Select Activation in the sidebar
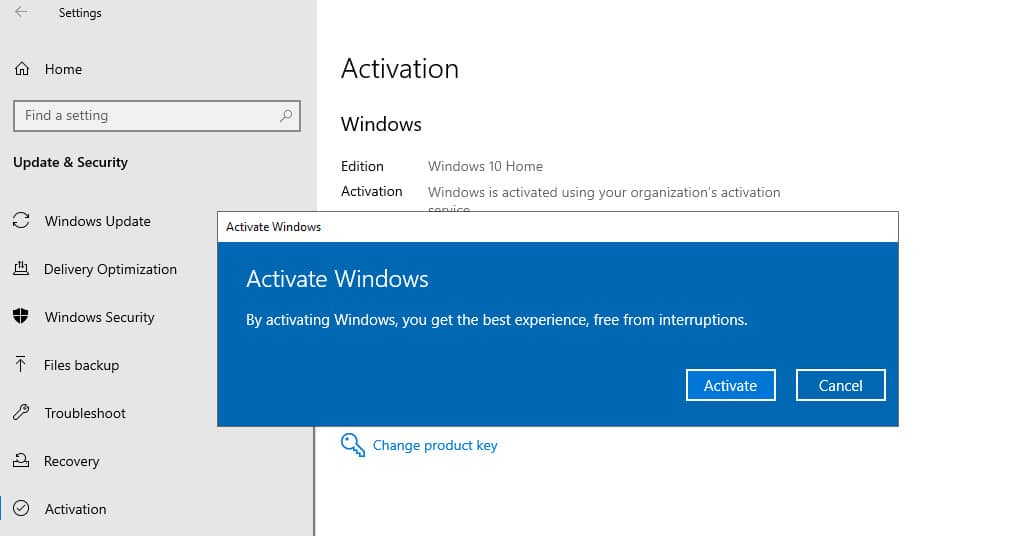This screenshot has height=536, width=1024. (75, 509)
